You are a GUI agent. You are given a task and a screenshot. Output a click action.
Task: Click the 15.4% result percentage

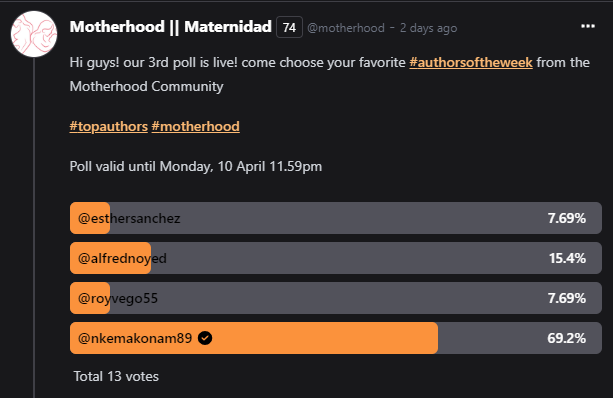point(567,258)
